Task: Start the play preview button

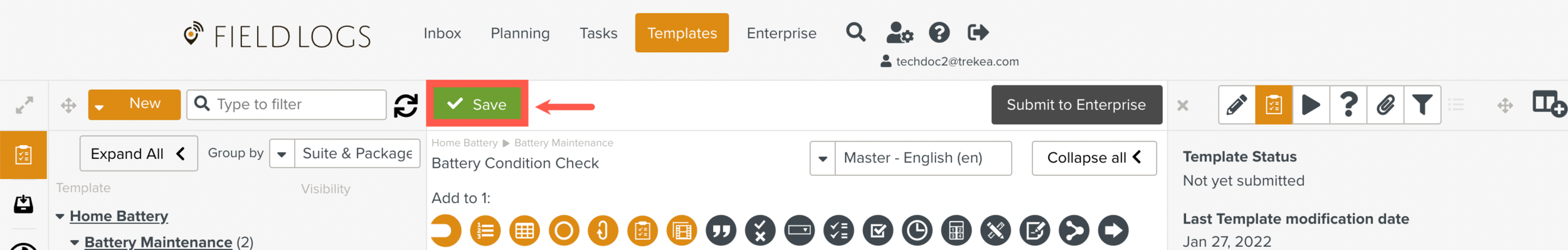Action: [x=1311, y=105]
